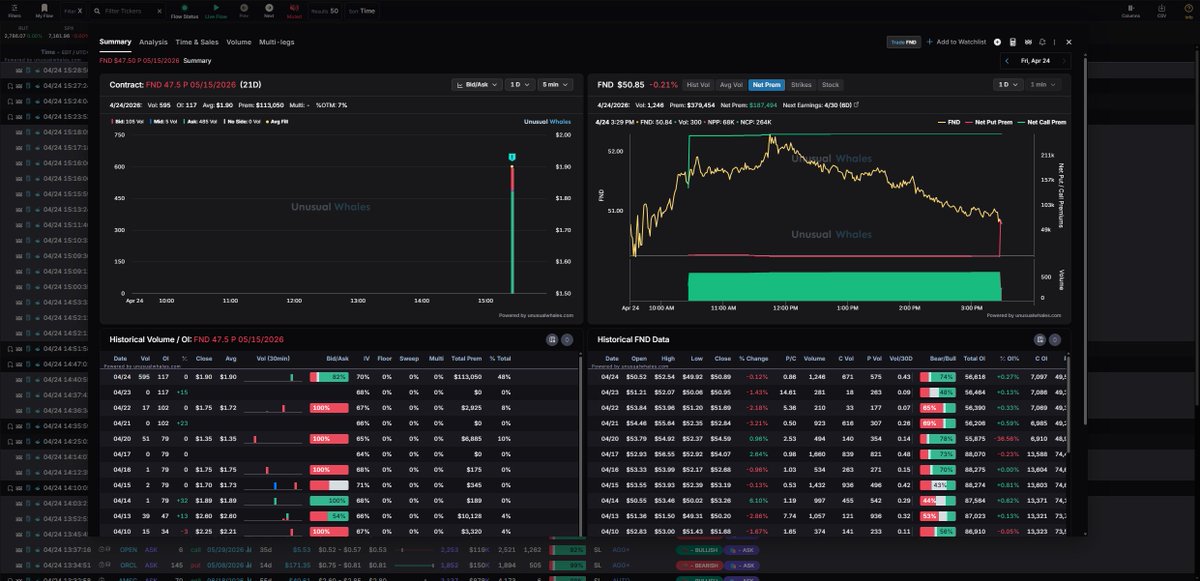Open Bid/Ask chart type dropdown
1200x581 pixels.
click(x=476, y=85)
